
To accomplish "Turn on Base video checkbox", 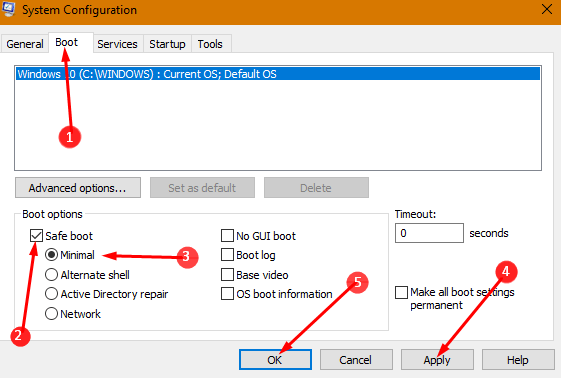I will (227, 275).
